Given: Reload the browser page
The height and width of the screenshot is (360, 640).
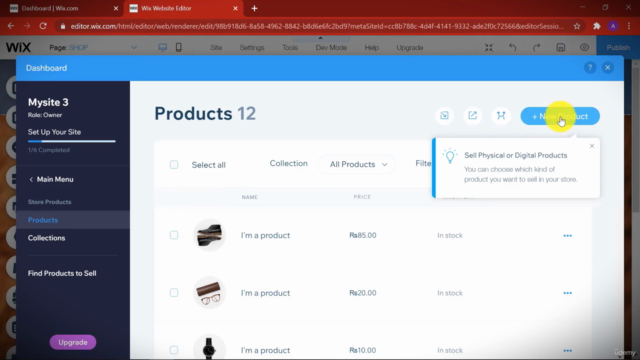Looking at the screenshot, I should pos(43,26).
